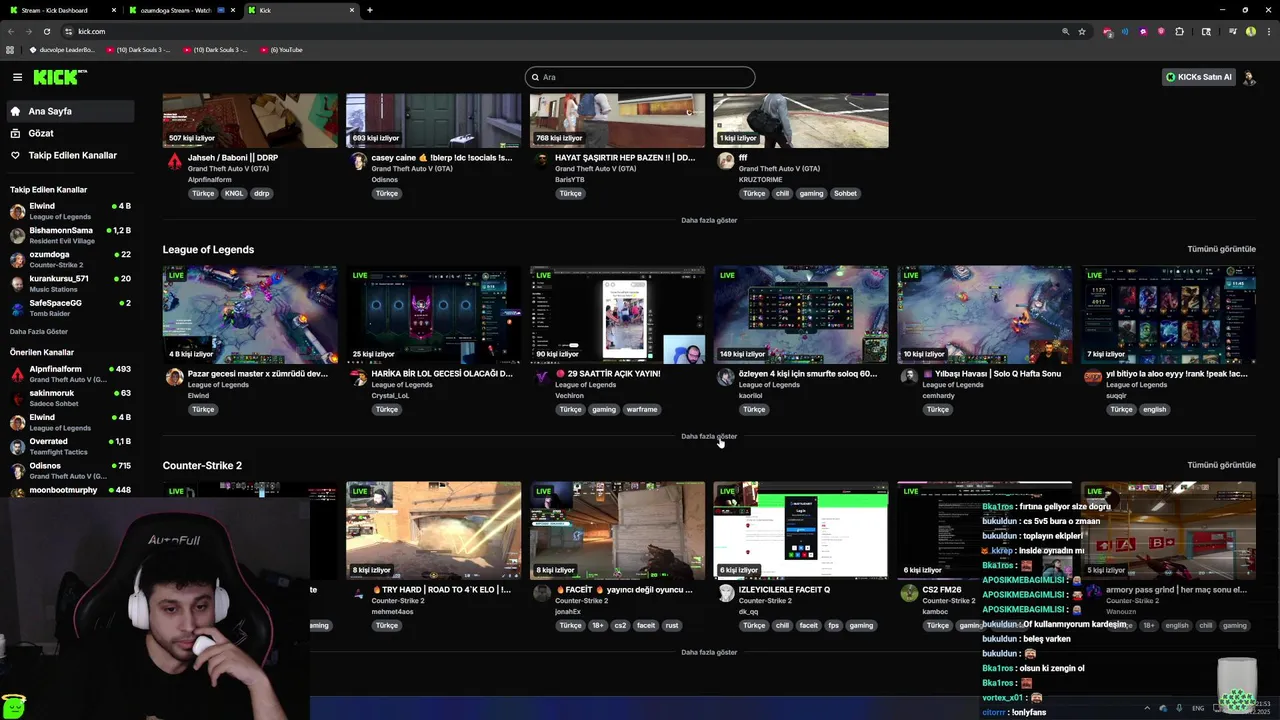Click the Kick logo
Viewport: 1280px width, 720px height.
point(58,77)
